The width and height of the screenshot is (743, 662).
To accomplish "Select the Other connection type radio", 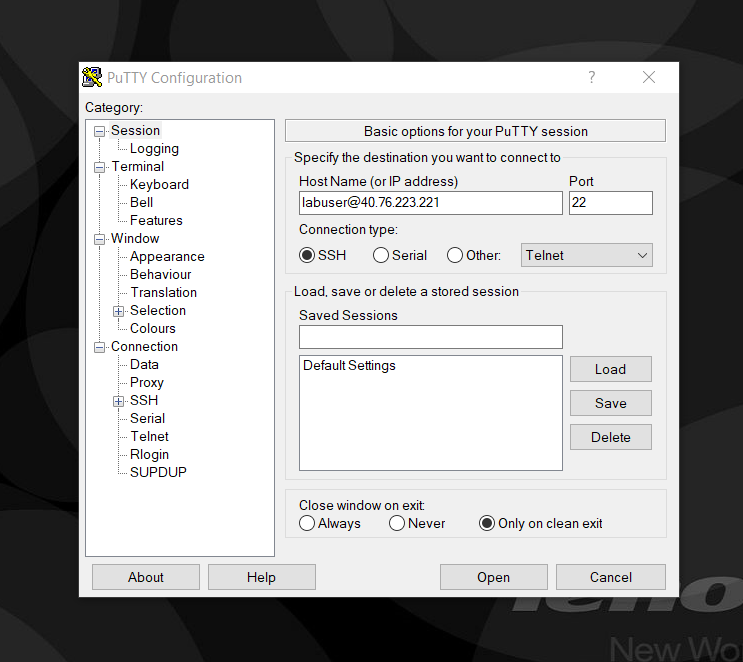I will tap(455, 255).
